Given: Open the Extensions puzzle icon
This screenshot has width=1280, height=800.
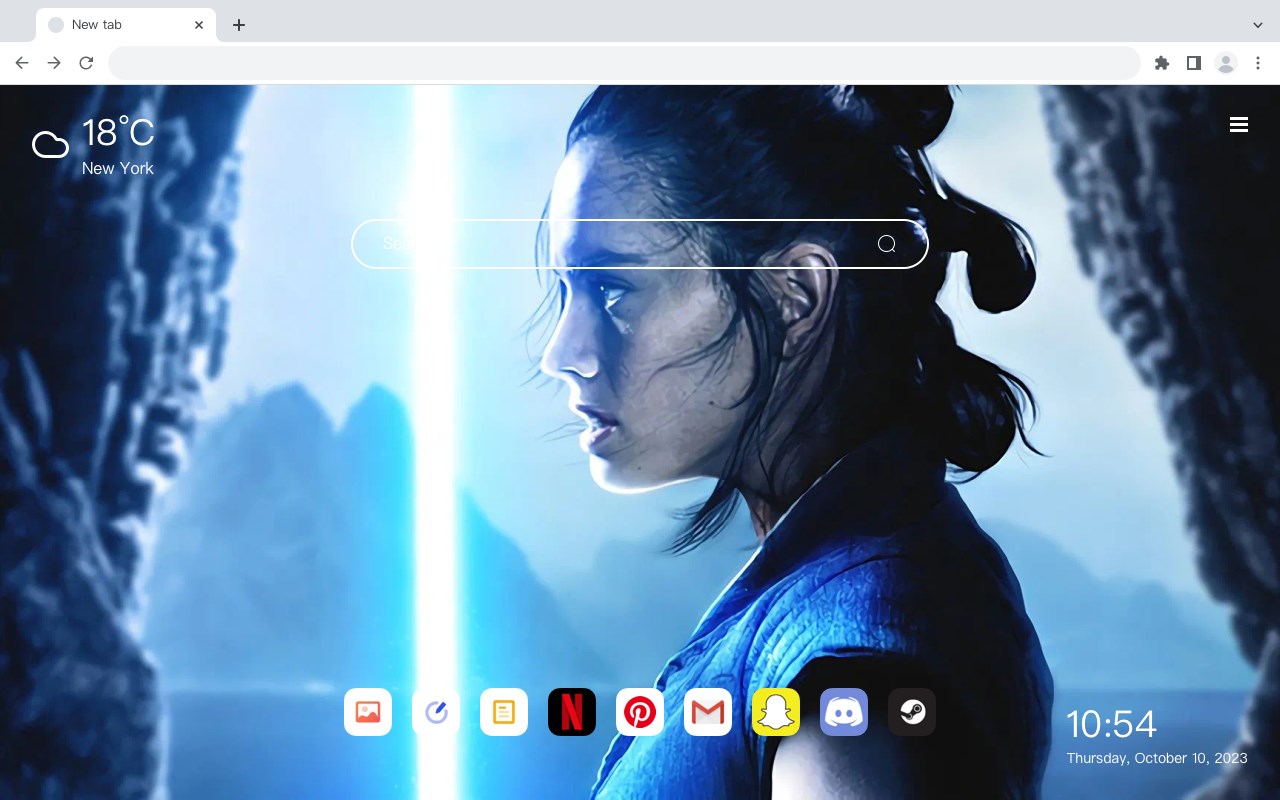Looking at the screenshot, I should 1161,63.
